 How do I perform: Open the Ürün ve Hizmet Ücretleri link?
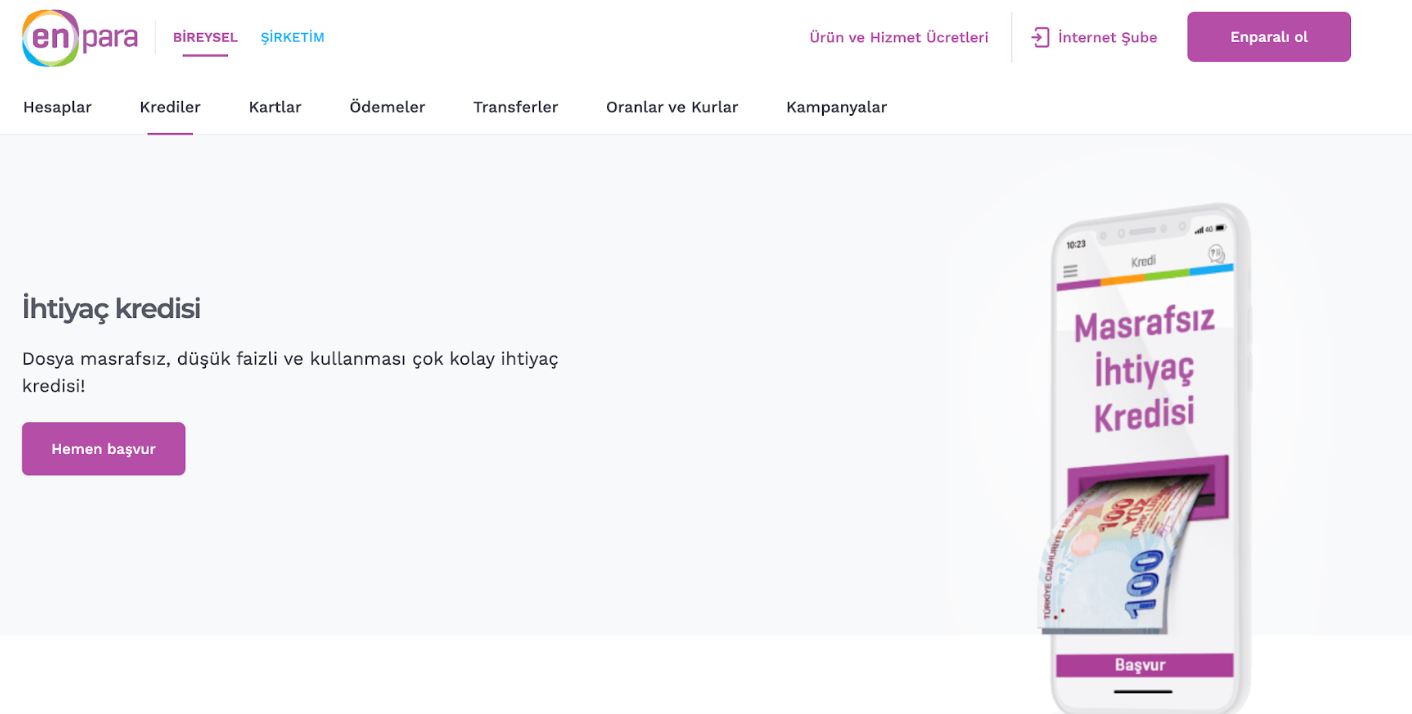899,38
